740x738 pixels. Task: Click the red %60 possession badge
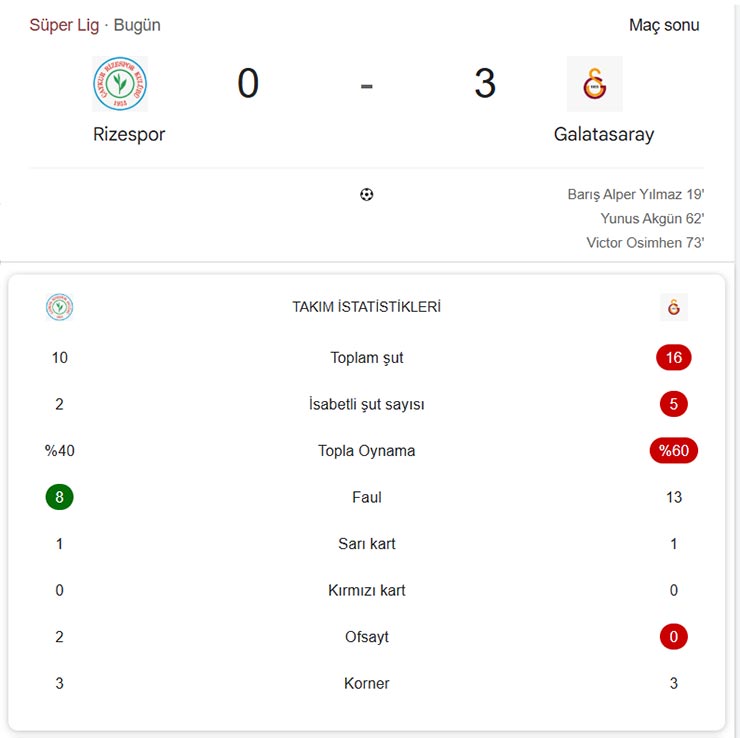673,451
